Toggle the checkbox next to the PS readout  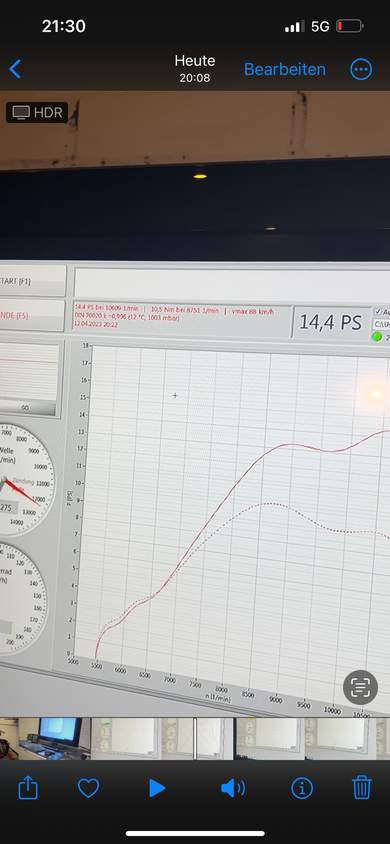pyautogui.click(x=378, y=312)
